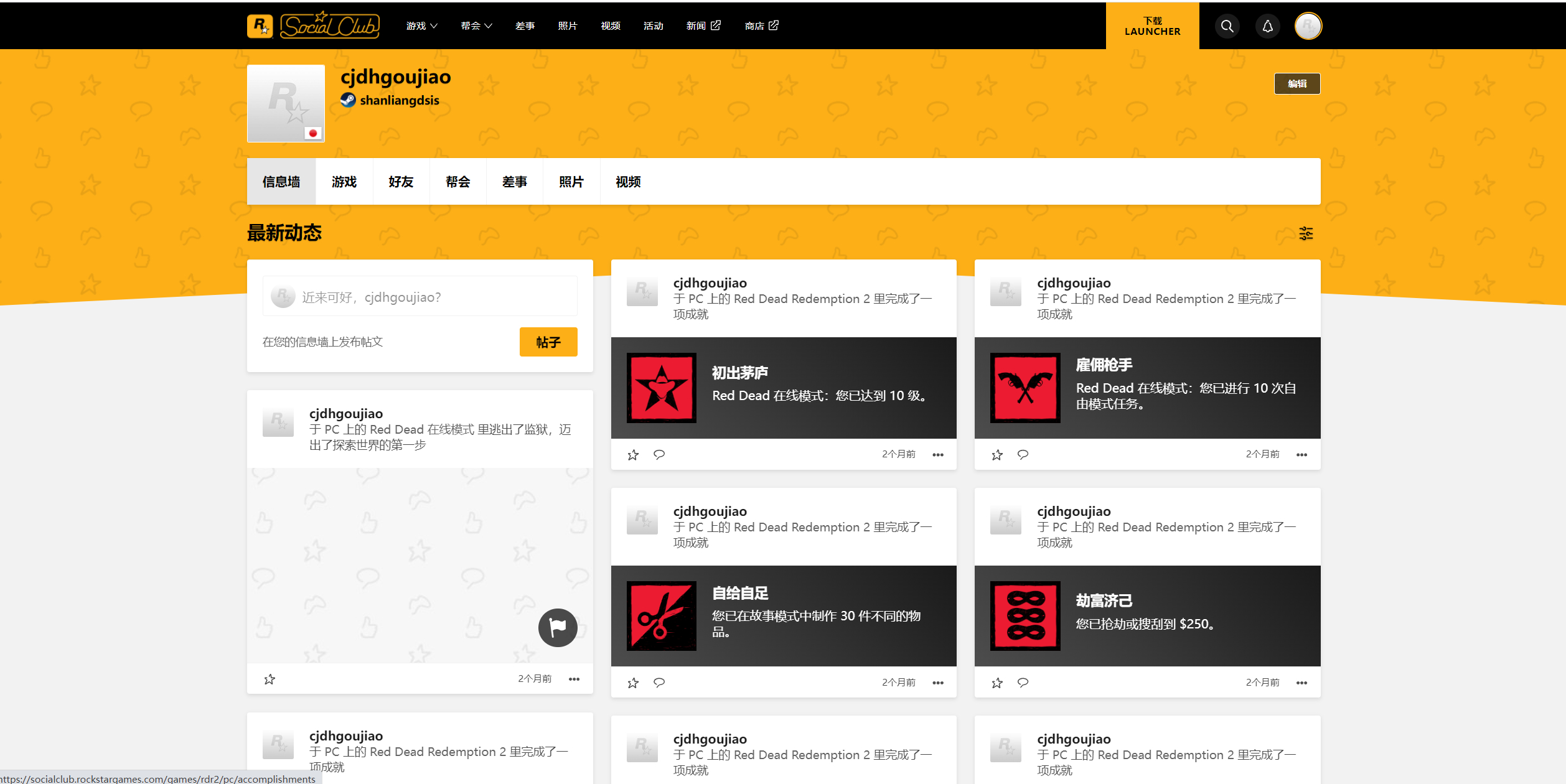Open the account avatar menu in header

pos(1308,26)
